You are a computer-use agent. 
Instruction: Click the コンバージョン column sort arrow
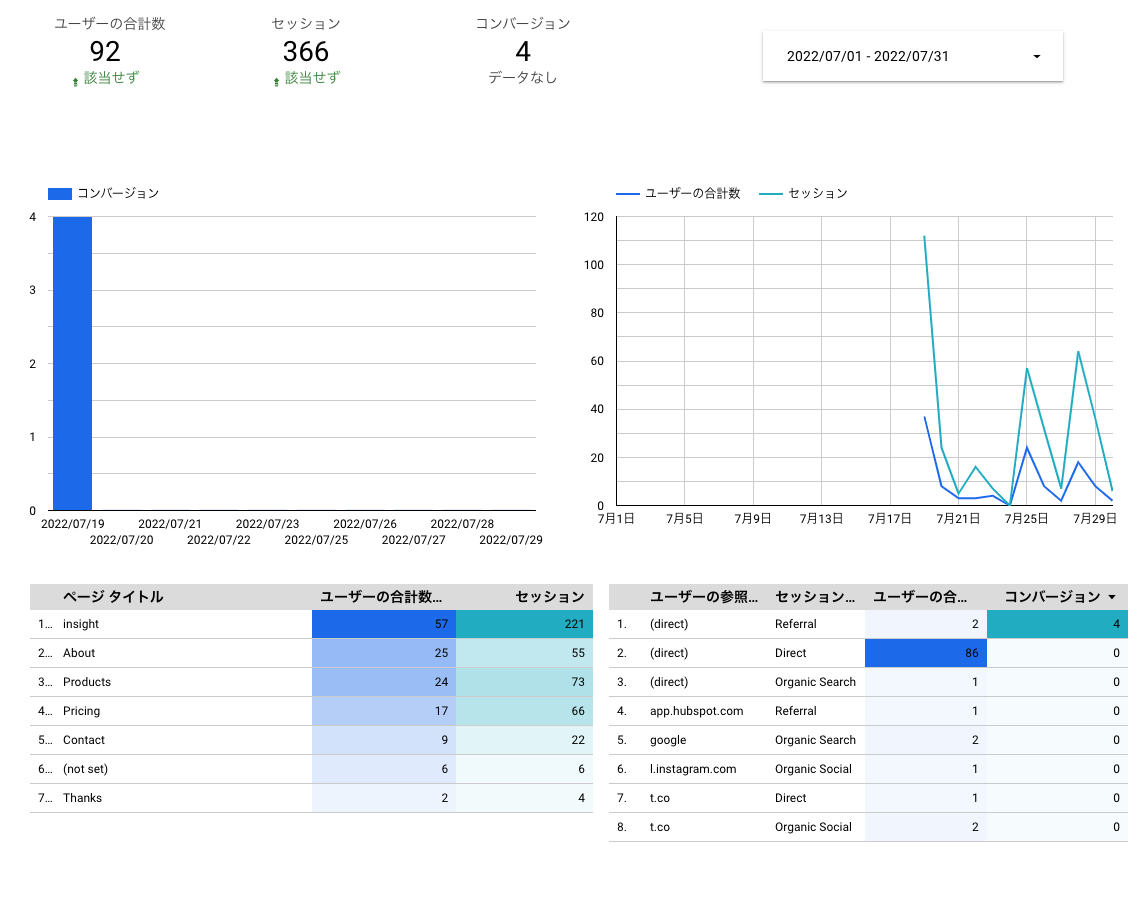coord(1112,597)
